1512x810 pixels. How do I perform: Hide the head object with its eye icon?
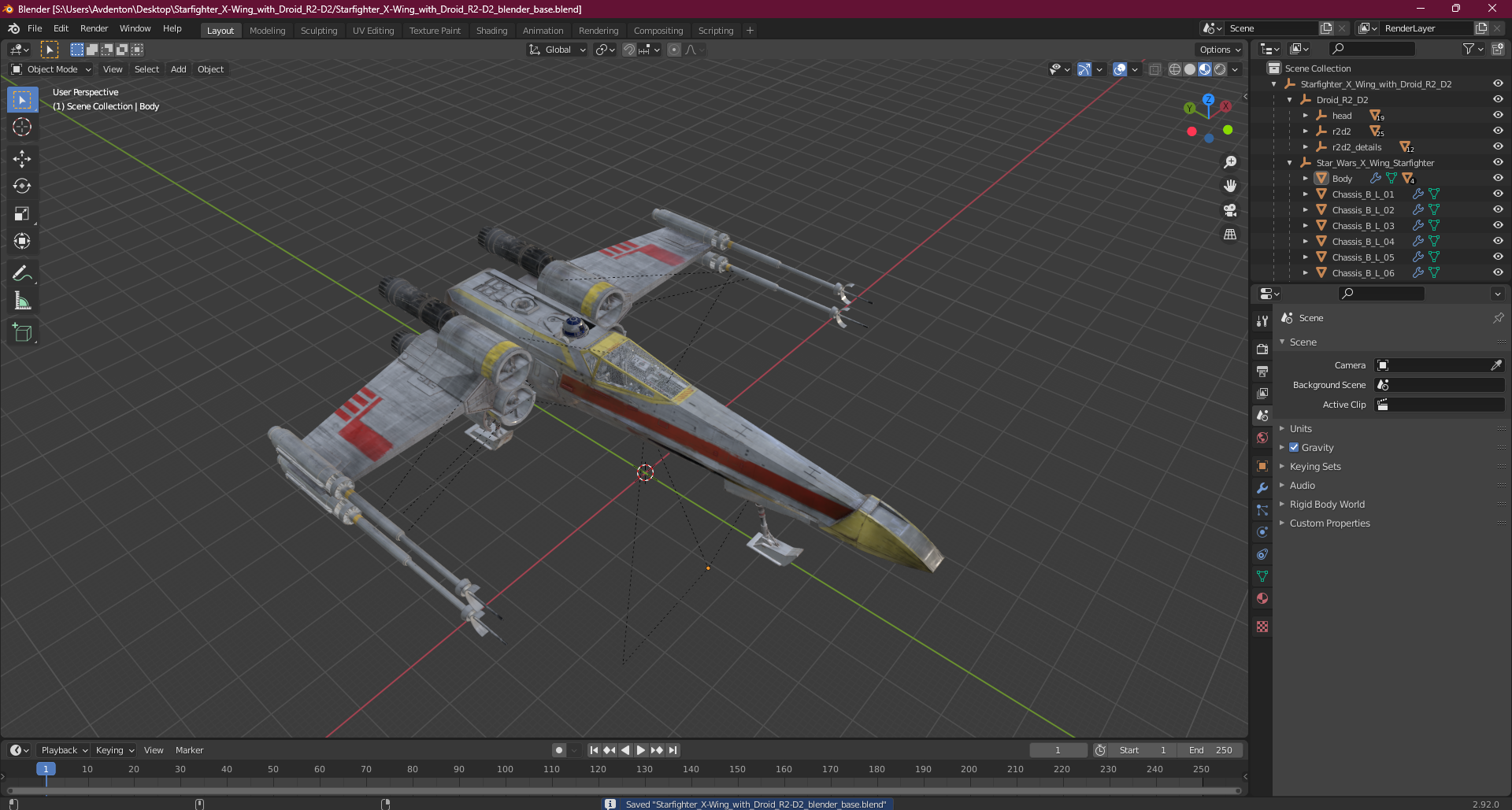pyautogui.click(x=1498, y=116)
